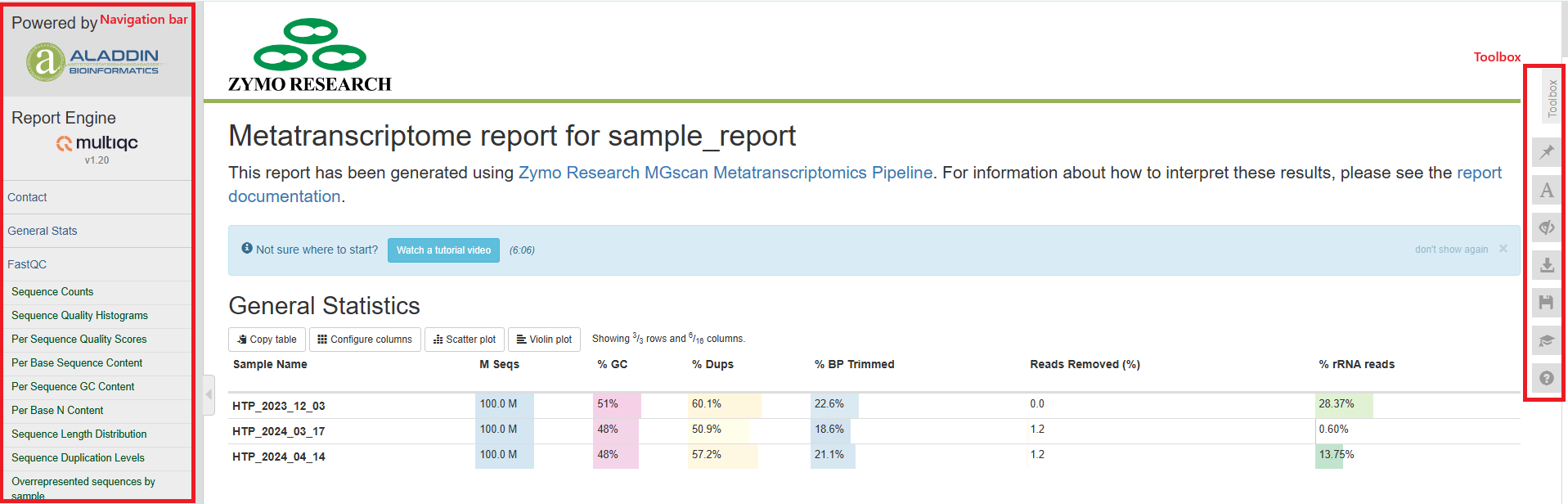Click the 'Showing 3/3 rows' column count text
This screenshot has width=1568, height=504.
pos(668,339)
